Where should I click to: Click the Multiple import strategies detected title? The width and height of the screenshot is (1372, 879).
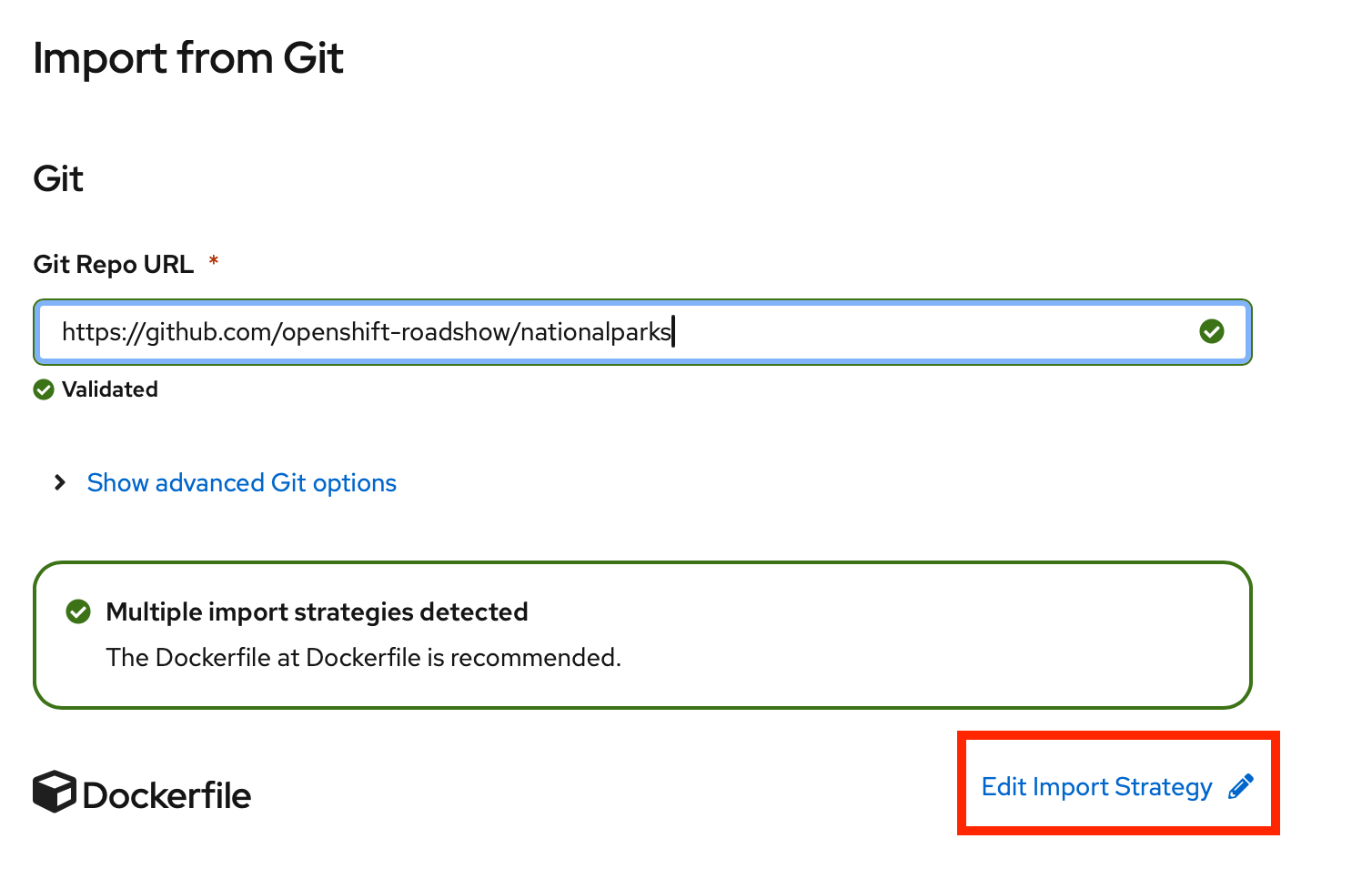(x=317, y=612)
